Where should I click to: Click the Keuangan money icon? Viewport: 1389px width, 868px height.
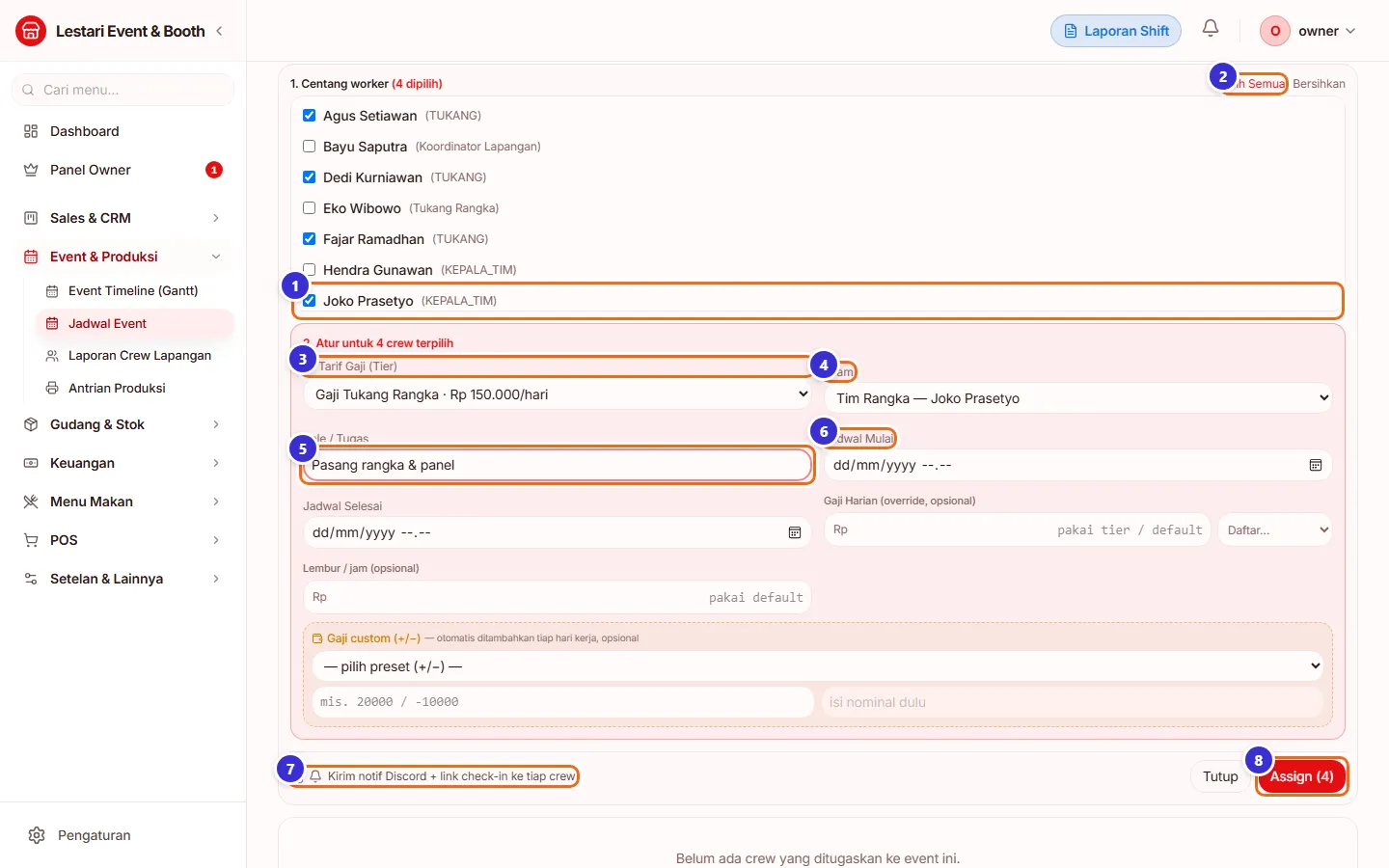tap(31, 463)
